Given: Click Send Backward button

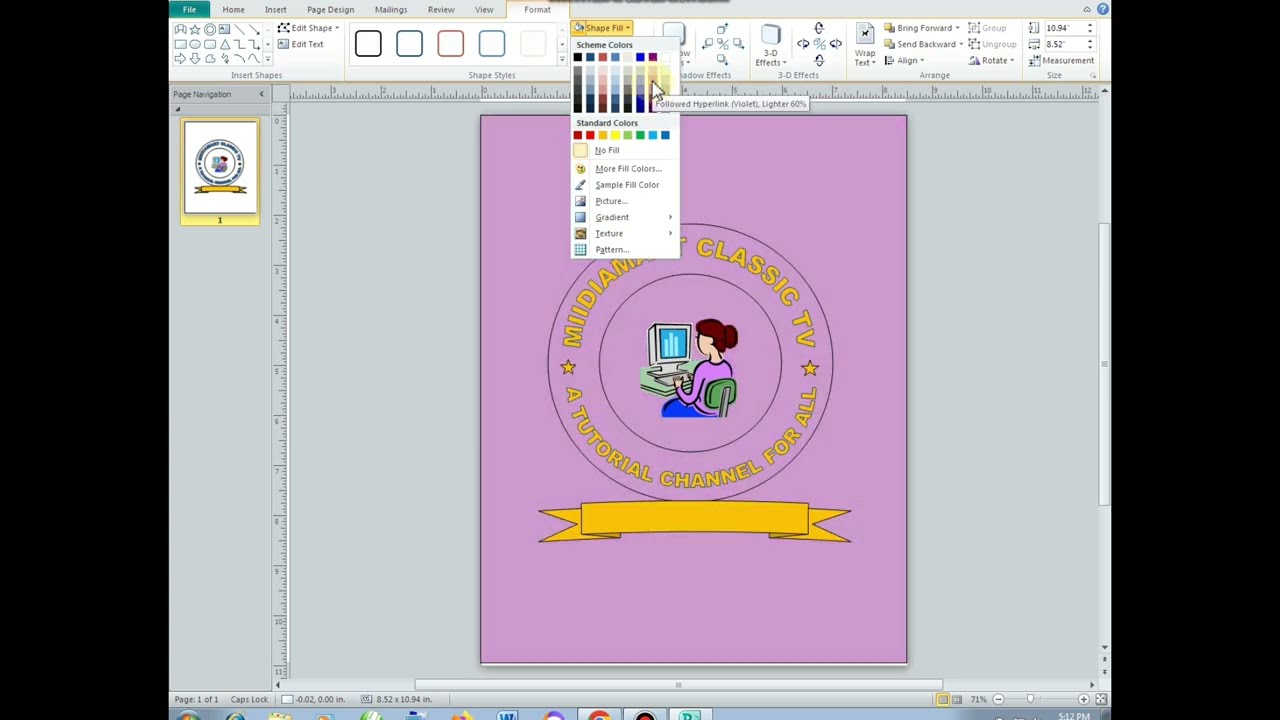Looking at the screenshot, I should [920, 44].
